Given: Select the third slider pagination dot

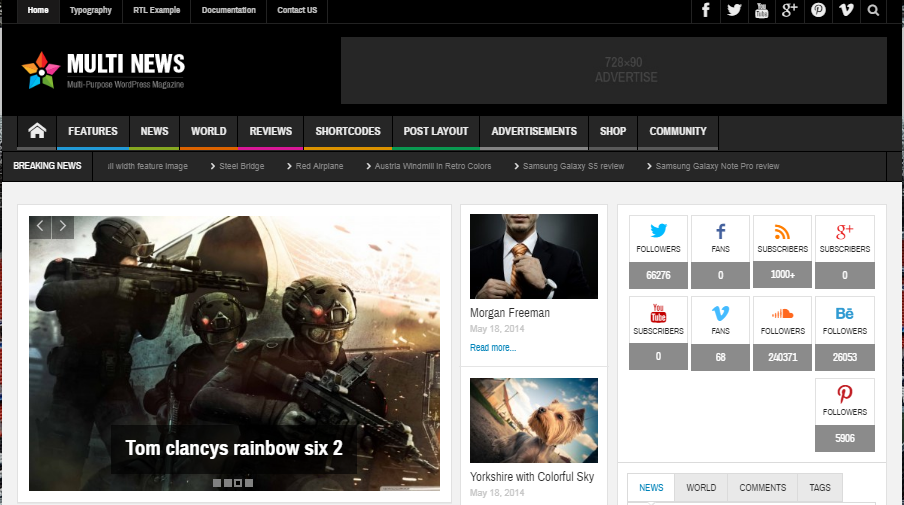Looking at the screenshot, I should coord(238,483).
